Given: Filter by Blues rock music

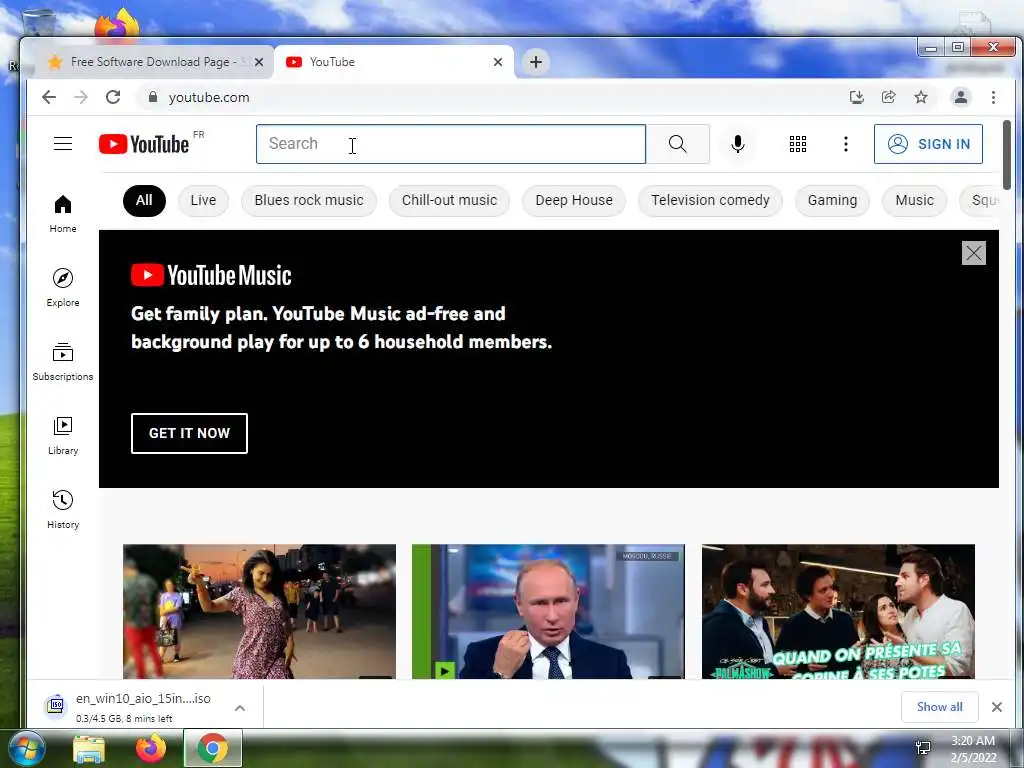Looking at the screenshot, I should click(x=309, y=200).
